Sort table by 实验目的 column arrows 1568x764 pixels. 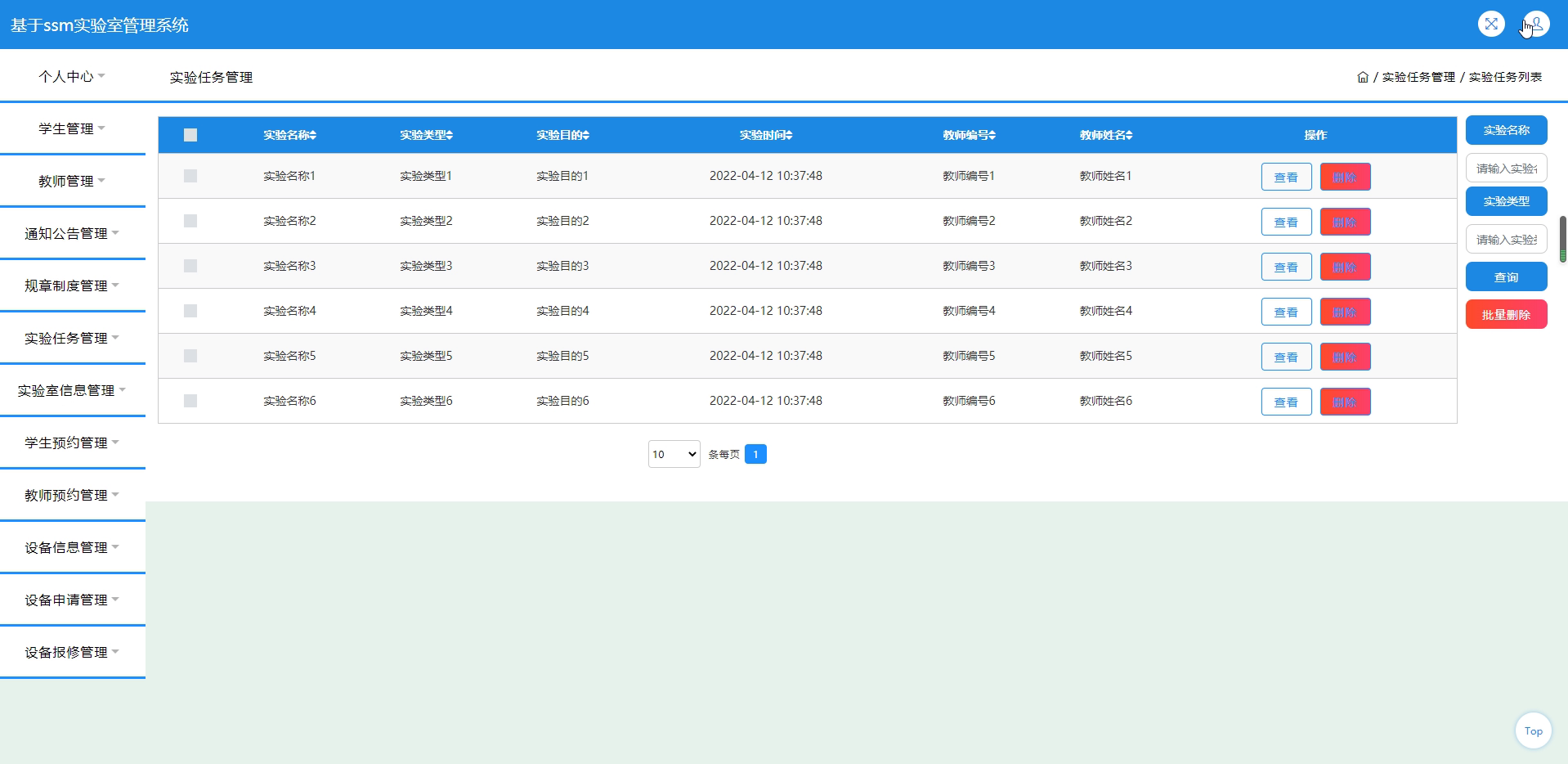pyautogui.click(x=586, y=135)
